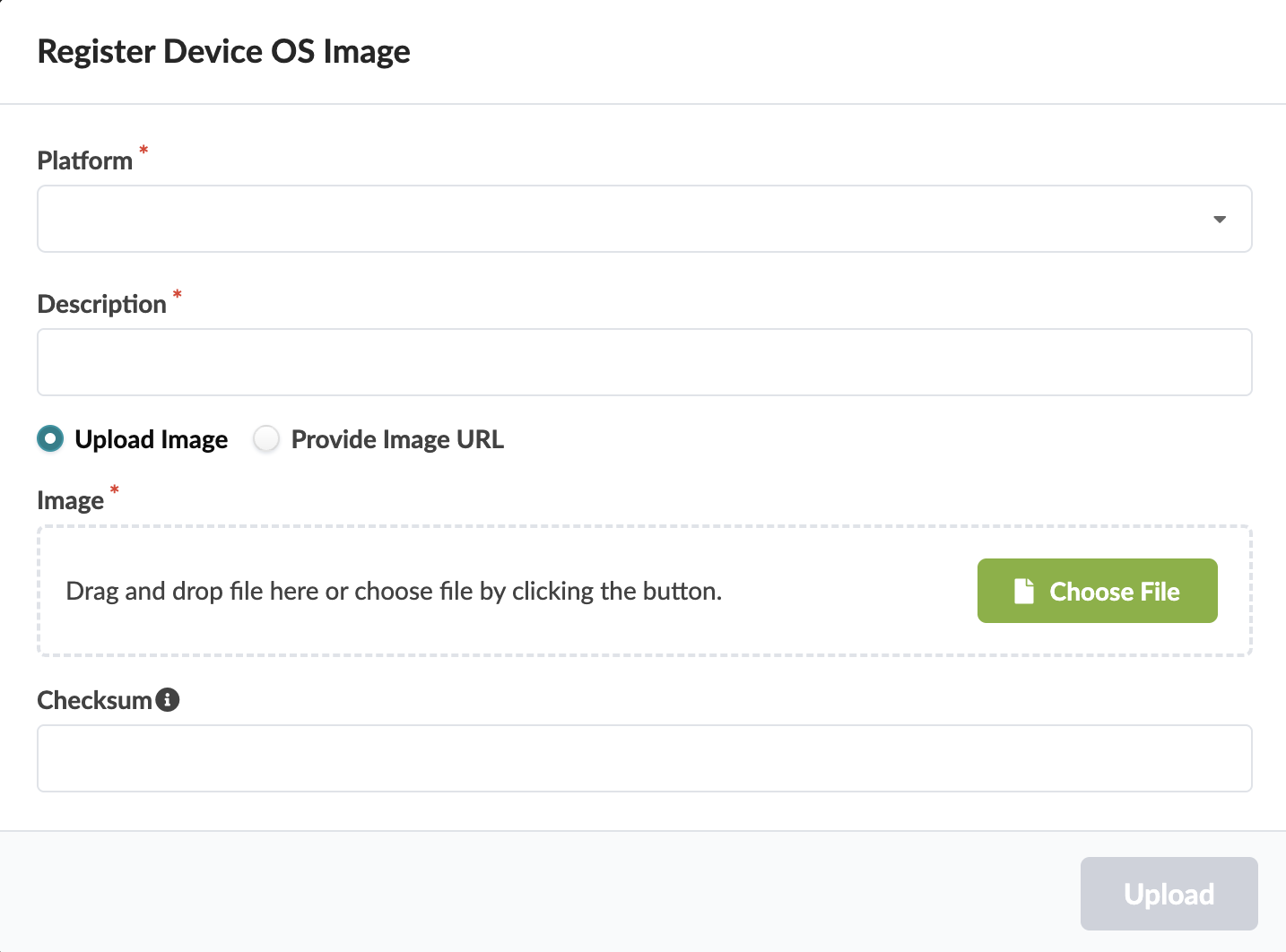Click the Platform field label
This screenshot has height=952, width=1286.
click(85, 161)
